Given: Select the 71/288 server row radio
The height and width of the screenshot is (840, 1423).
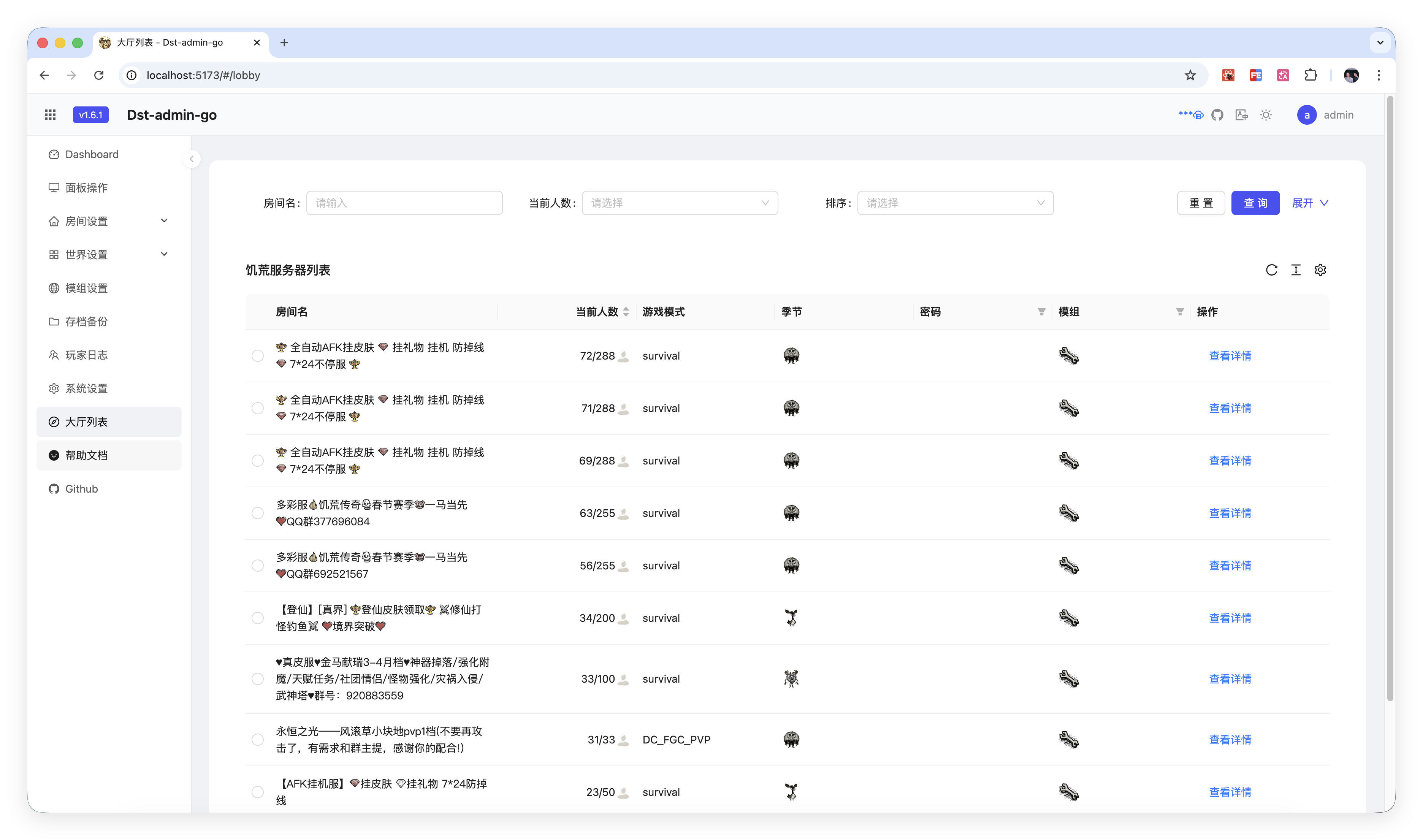Looking at the screenshot, I should (258, 409).
